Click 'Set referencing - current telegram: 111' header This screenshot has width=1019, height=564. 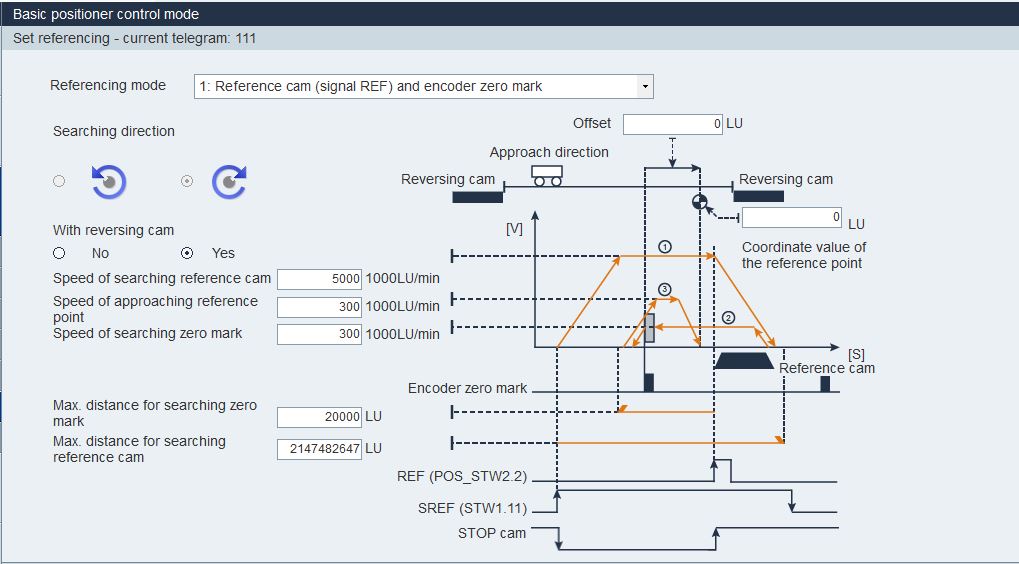click(135, 38)
